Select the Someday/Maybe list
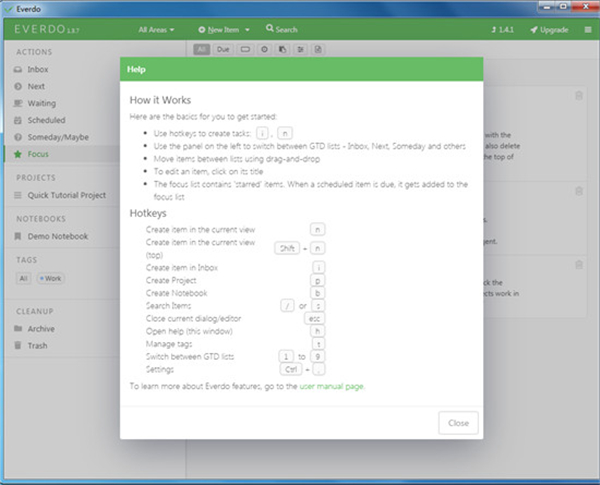 [55, 137]
